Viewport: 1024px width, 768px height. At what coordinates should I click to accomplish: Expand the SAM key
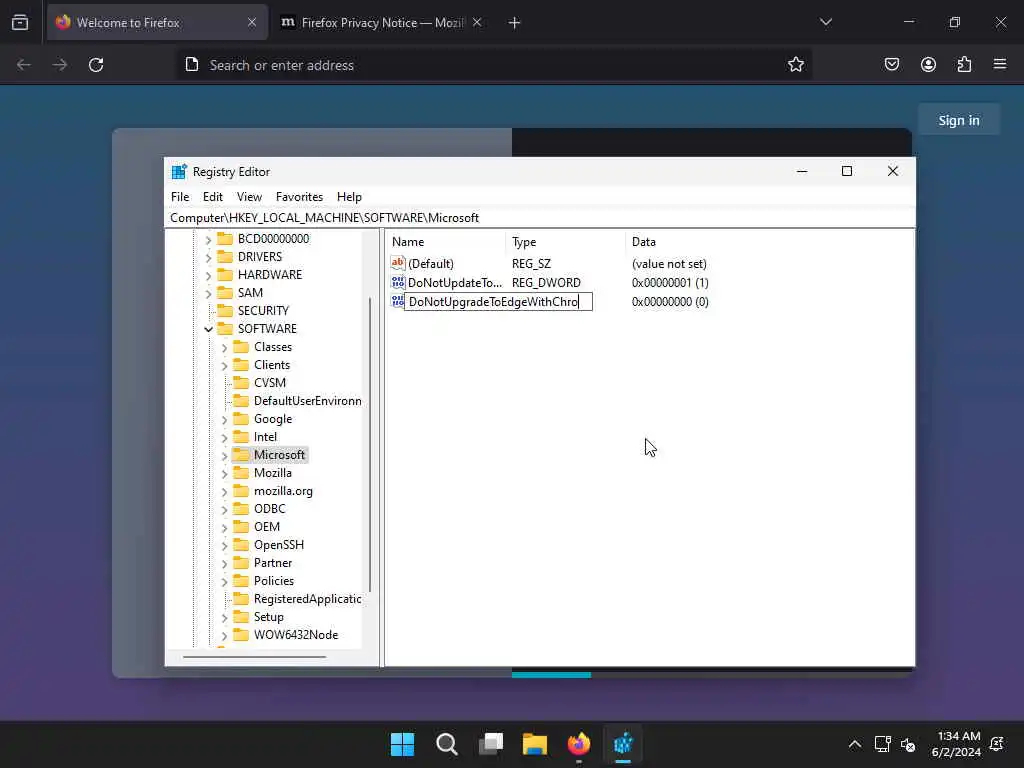point(208,293)
